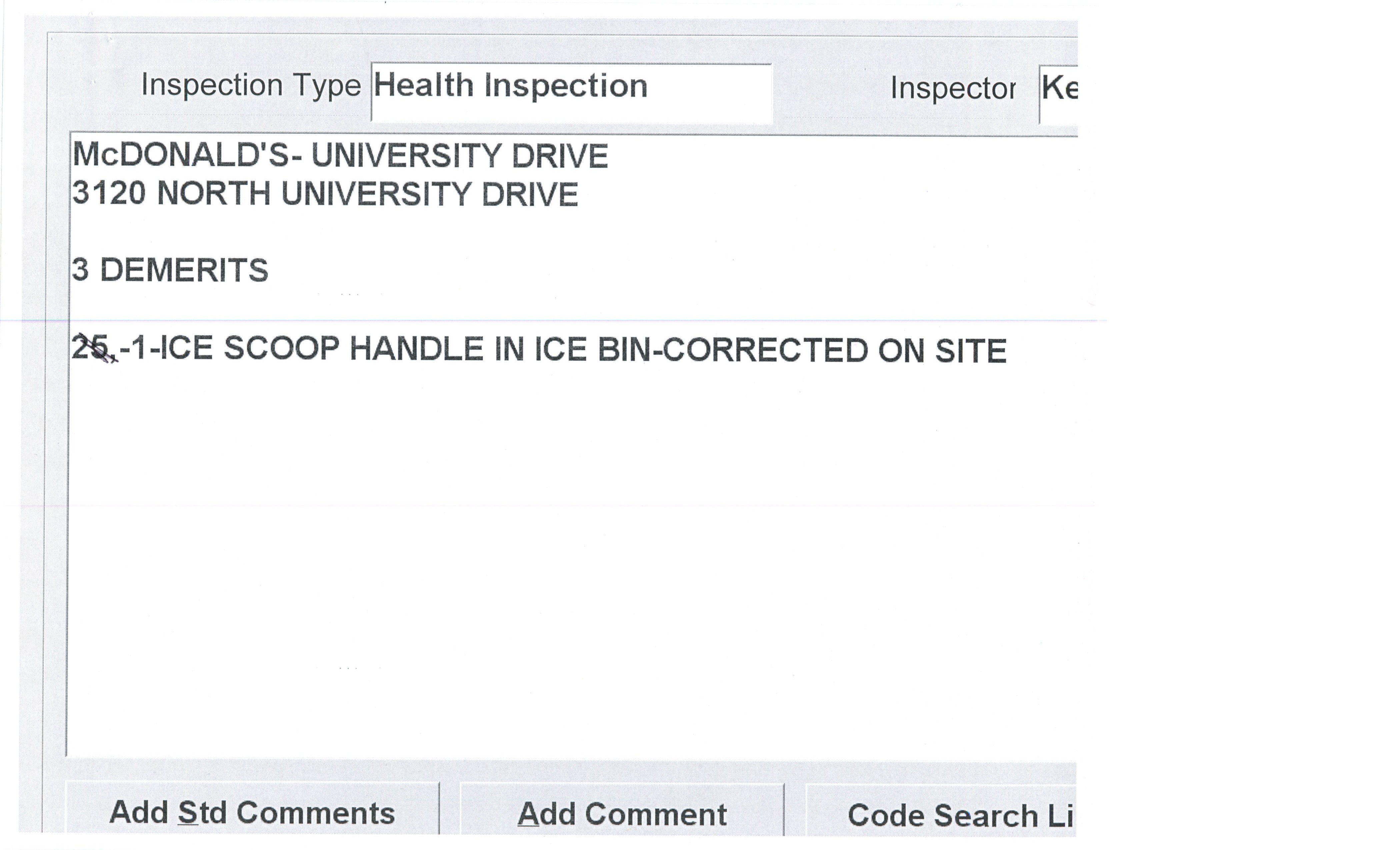
Task: Focus the Inspection Type field
Action: [571, 93]
